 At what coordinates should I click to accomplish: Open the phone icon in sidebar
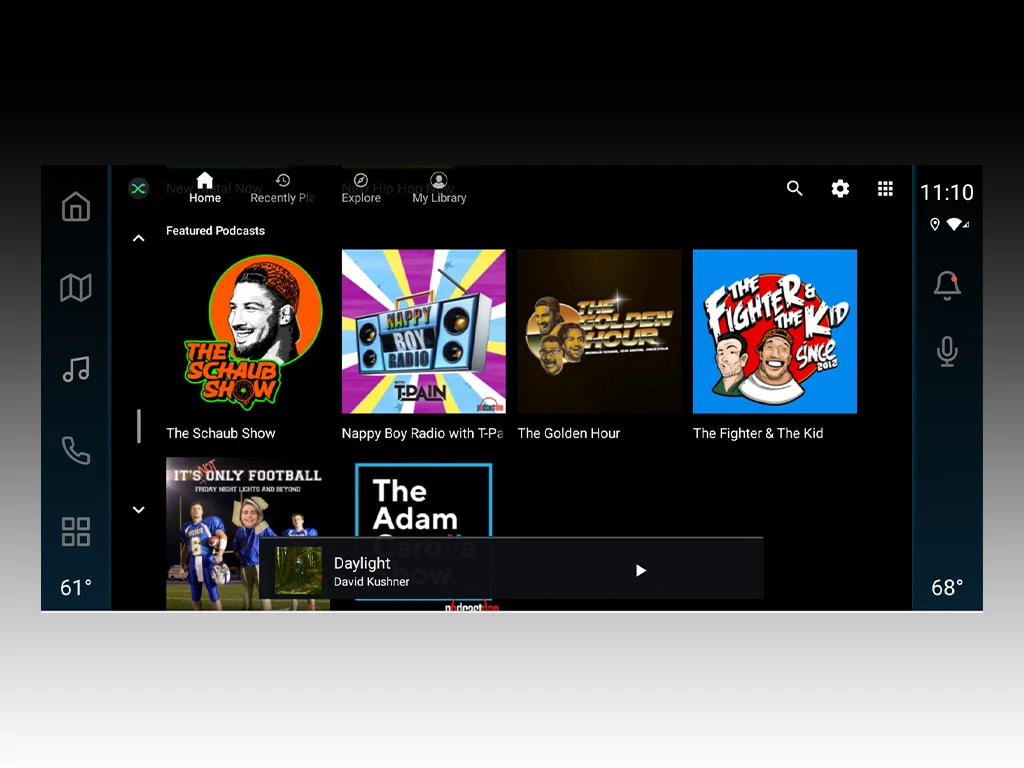(x=76, y=450)
